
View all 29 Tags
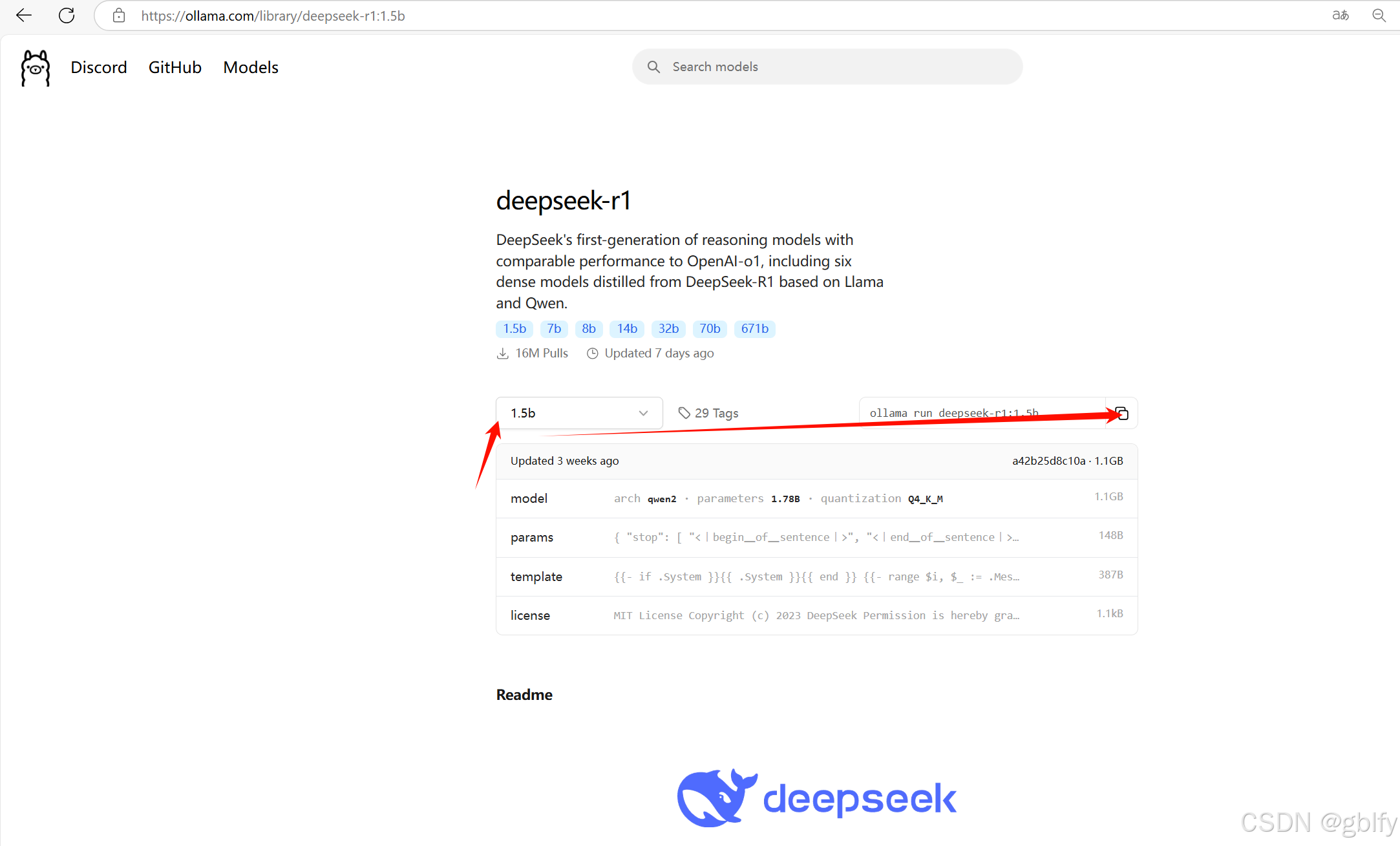click(x=717, y=412)
